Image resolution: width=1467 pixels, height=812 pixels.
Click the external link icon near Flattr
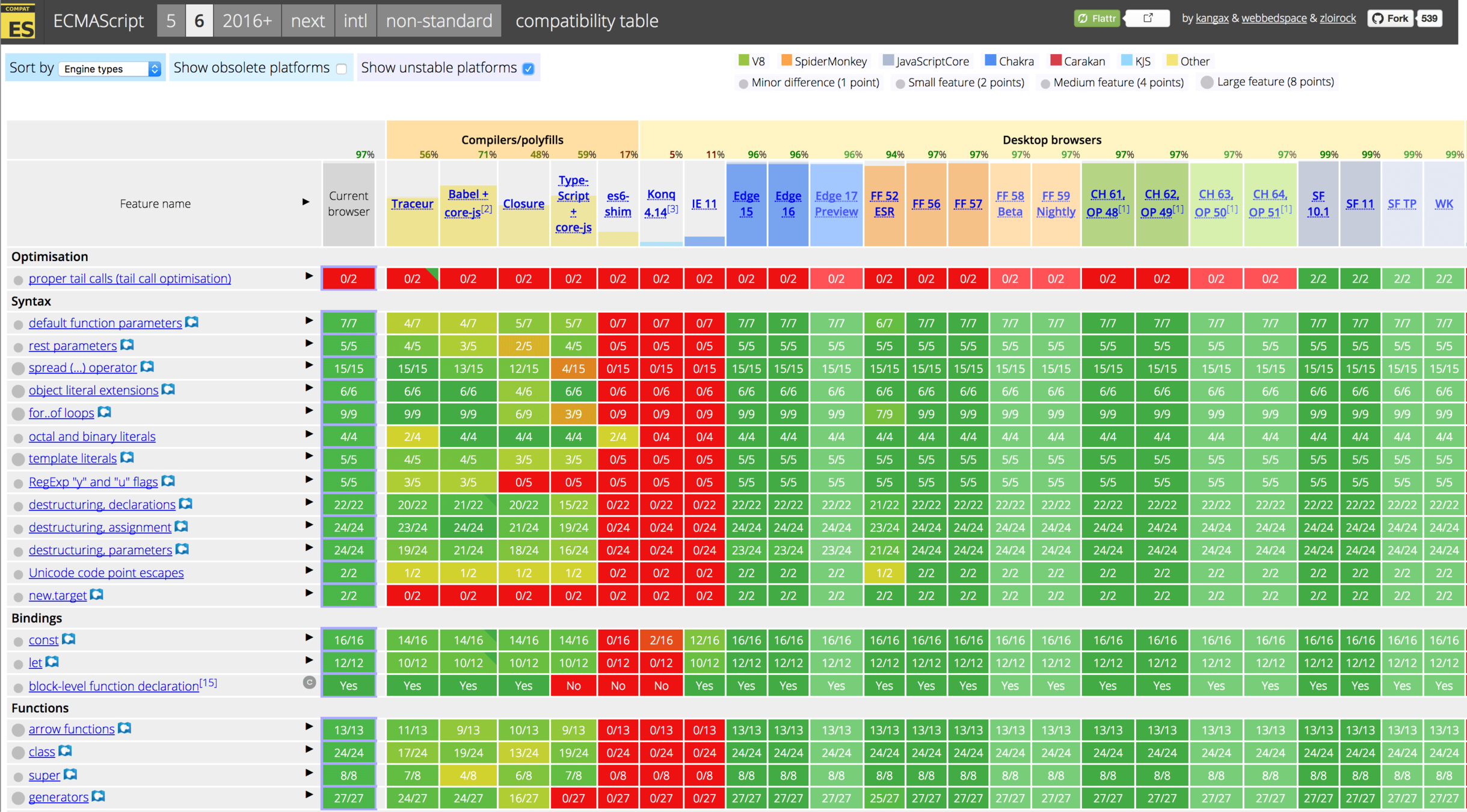point(1148,18)
